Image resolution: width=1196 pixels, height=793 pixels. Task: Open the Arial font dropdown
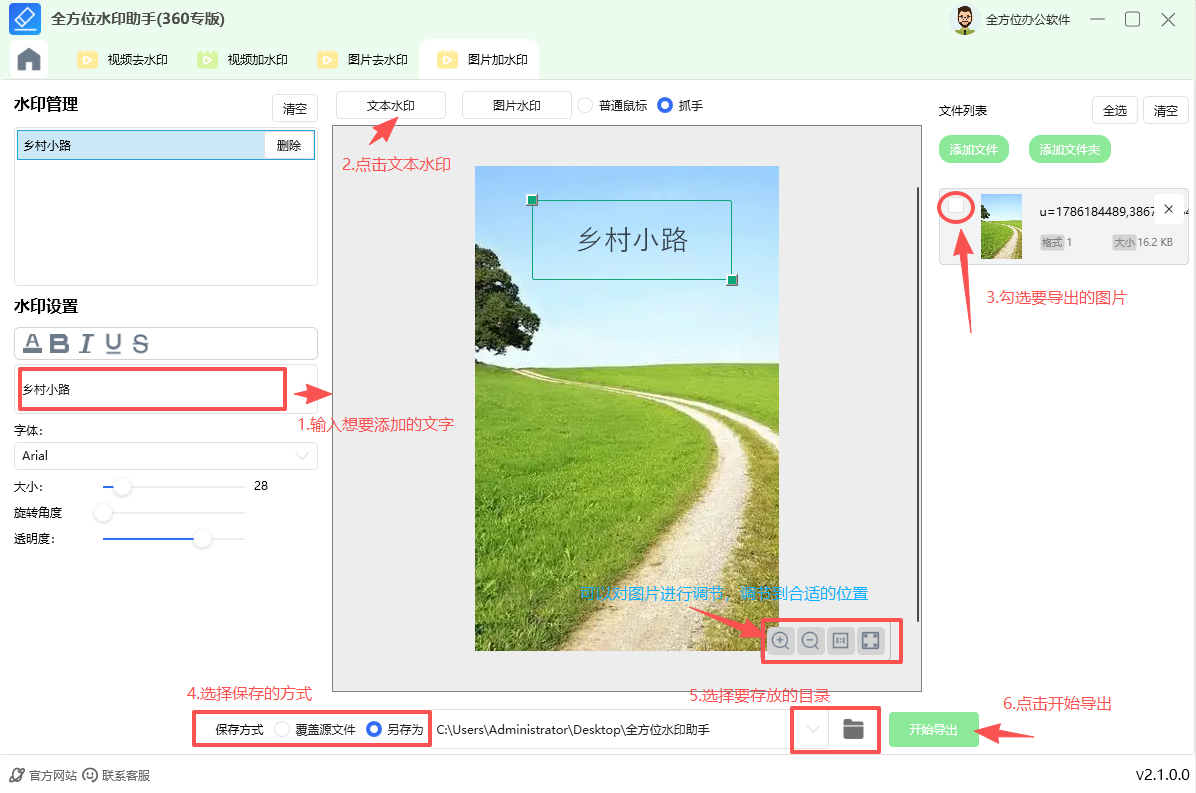(165, 456)
